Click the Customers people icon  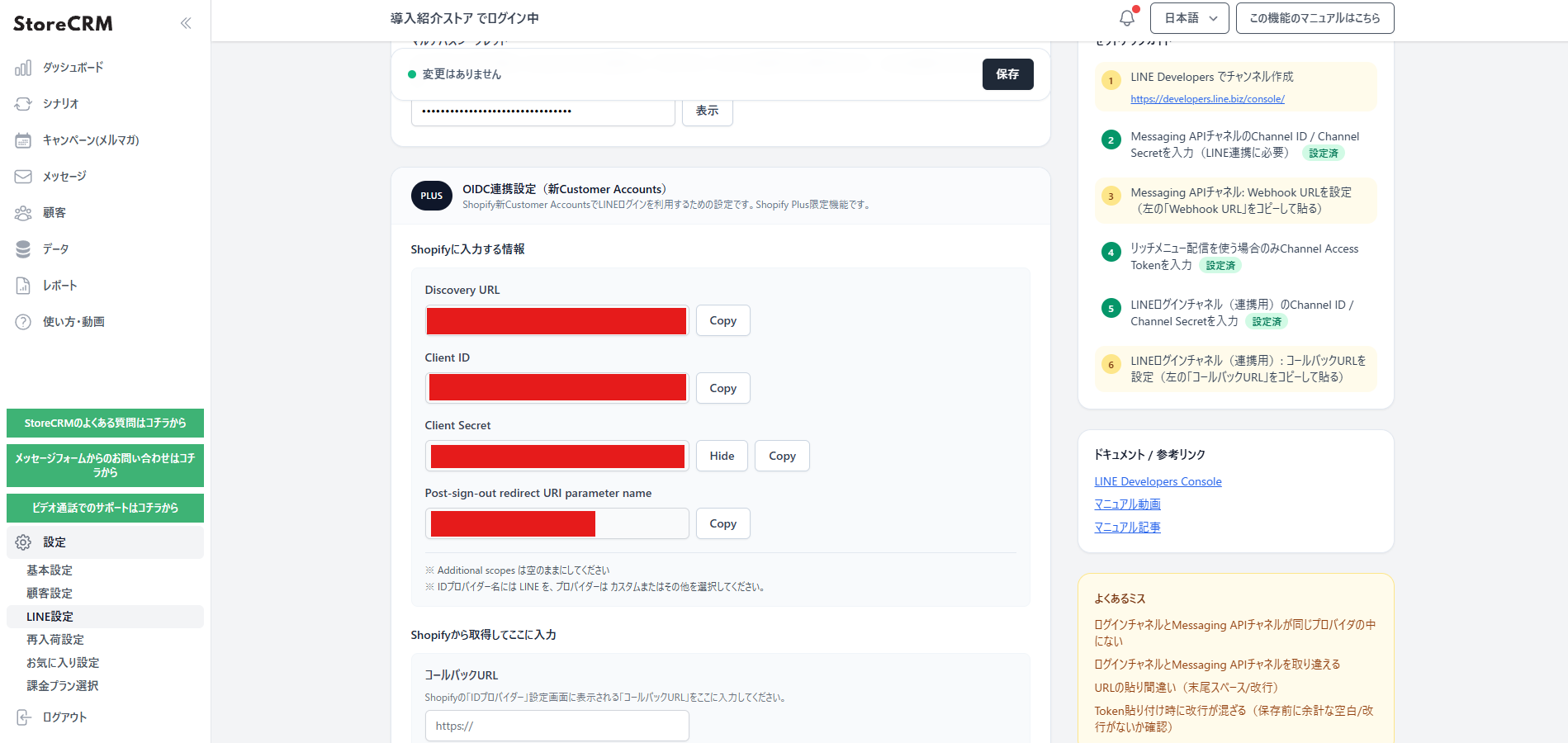tap(23, 213)
